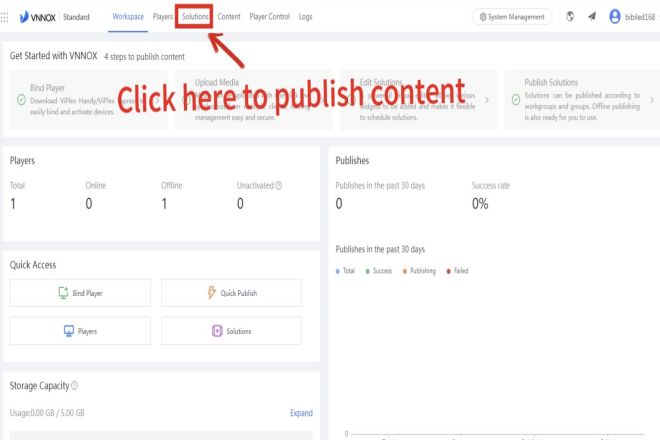Screen dimensions: 660x440
Task: Select the '4 steps to publish content' text
Action: 144,57
